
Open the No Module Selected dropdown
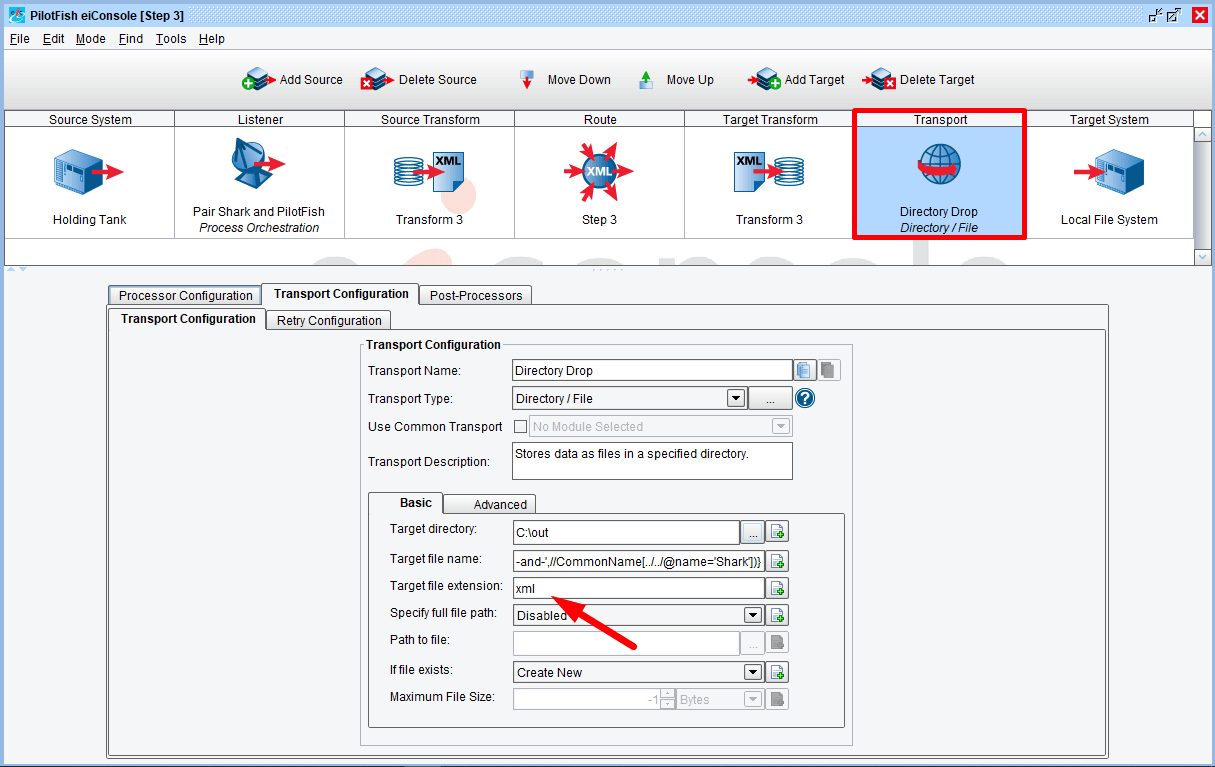pyautogui.click(x=781, y=426)
